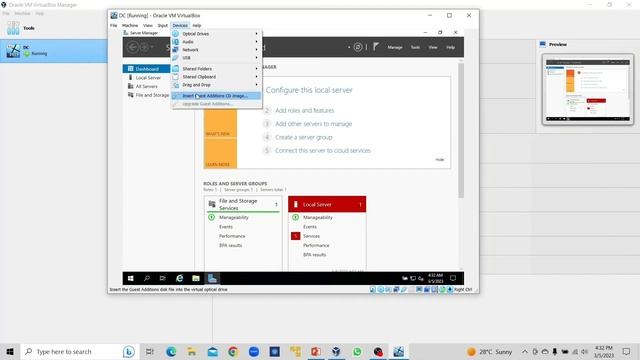Click the Server Manager vertical scrollbar
Viewport: 640px width, 360px height.
coord(461,131)
